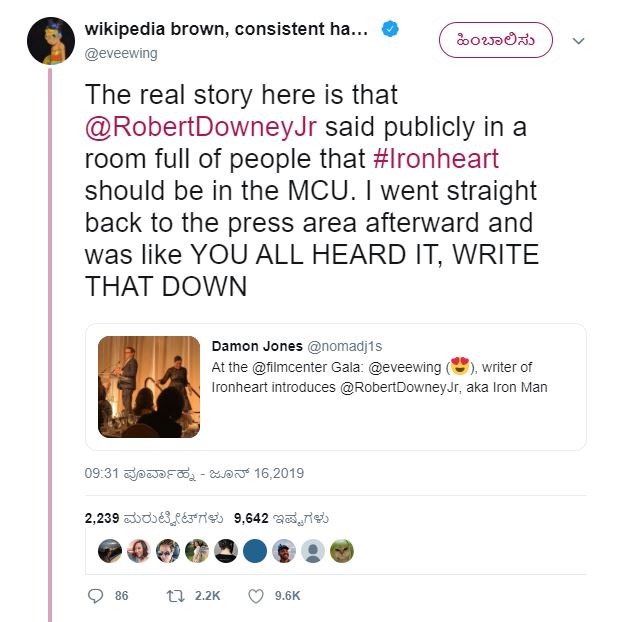This screenshot has width=619, height=622.
Task: Open the @eveewing handle under the name
Action: click(121, 54)
